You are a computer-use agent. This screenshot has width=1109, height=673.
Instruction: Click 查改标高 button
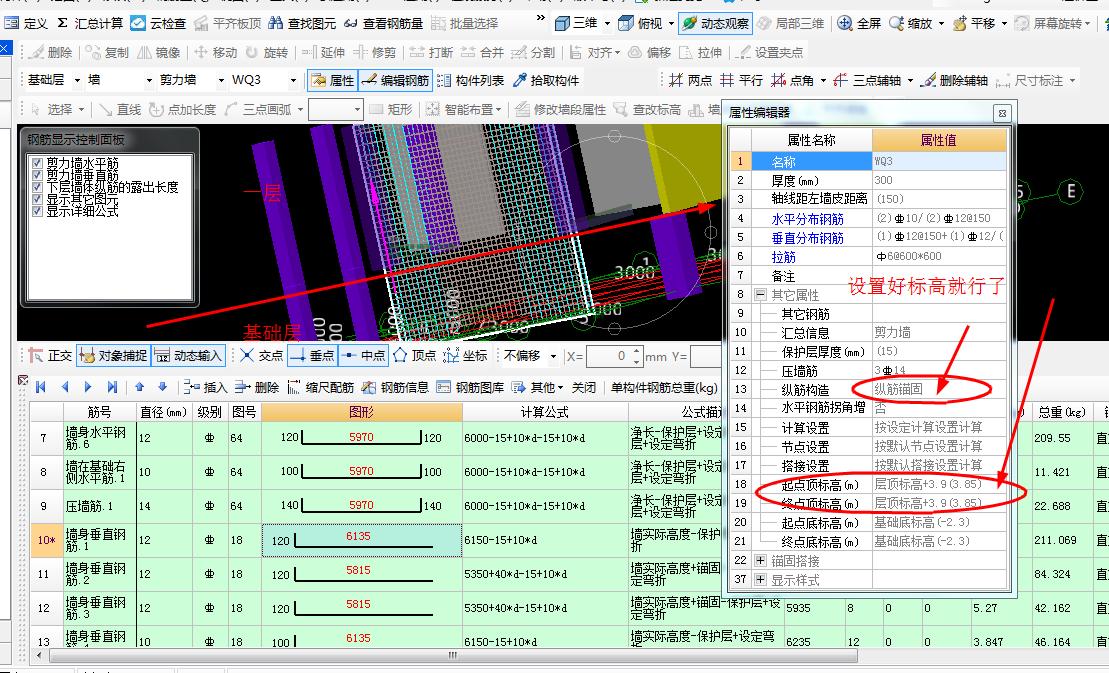point(648,109)
